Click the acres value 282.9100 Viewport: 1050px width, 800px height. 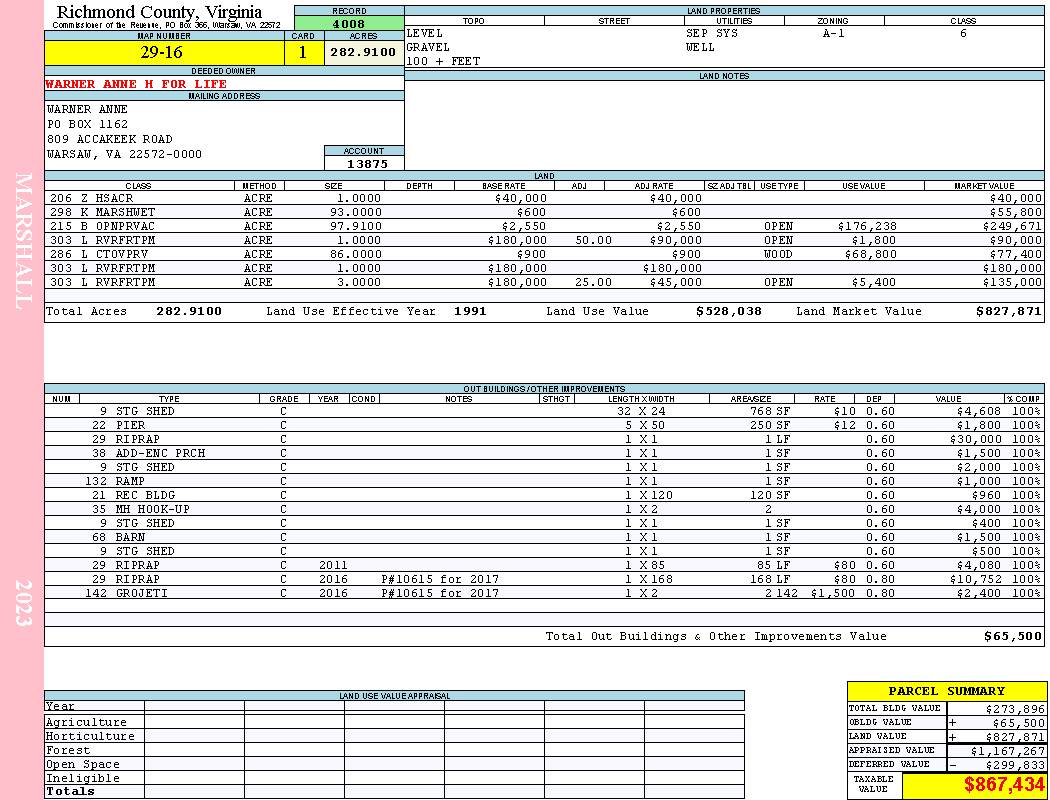364,52
